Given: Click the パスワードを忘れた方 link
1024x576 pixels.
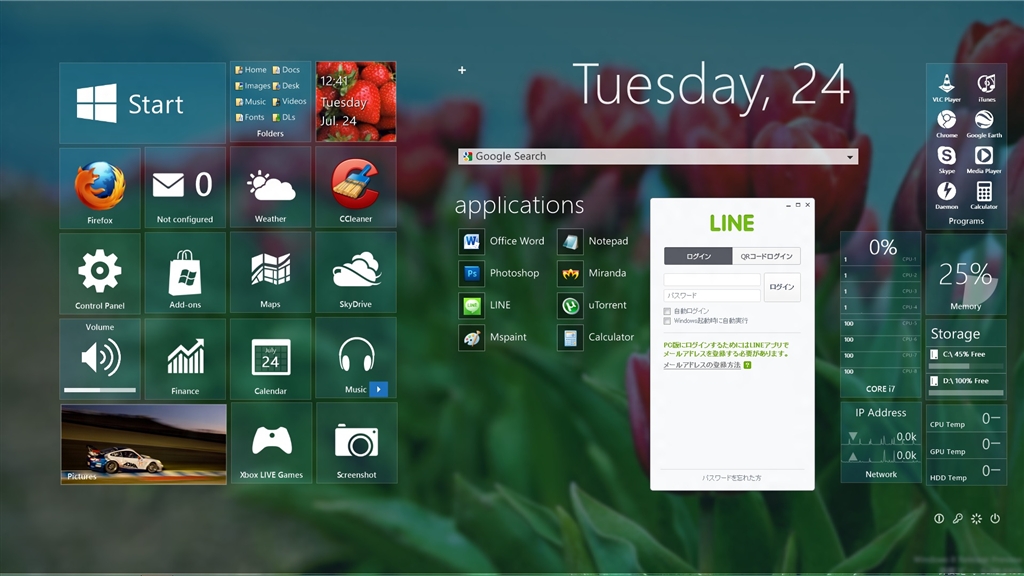Looking at the screenshot, I should [731, 478].
